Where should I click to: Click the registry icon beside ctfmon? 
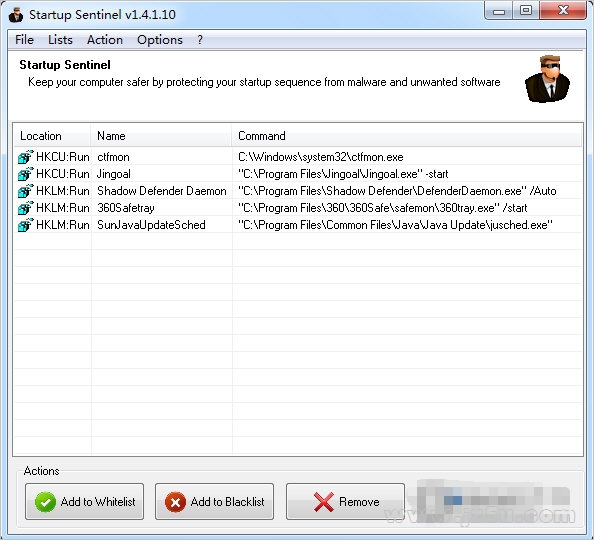(25, 157)
